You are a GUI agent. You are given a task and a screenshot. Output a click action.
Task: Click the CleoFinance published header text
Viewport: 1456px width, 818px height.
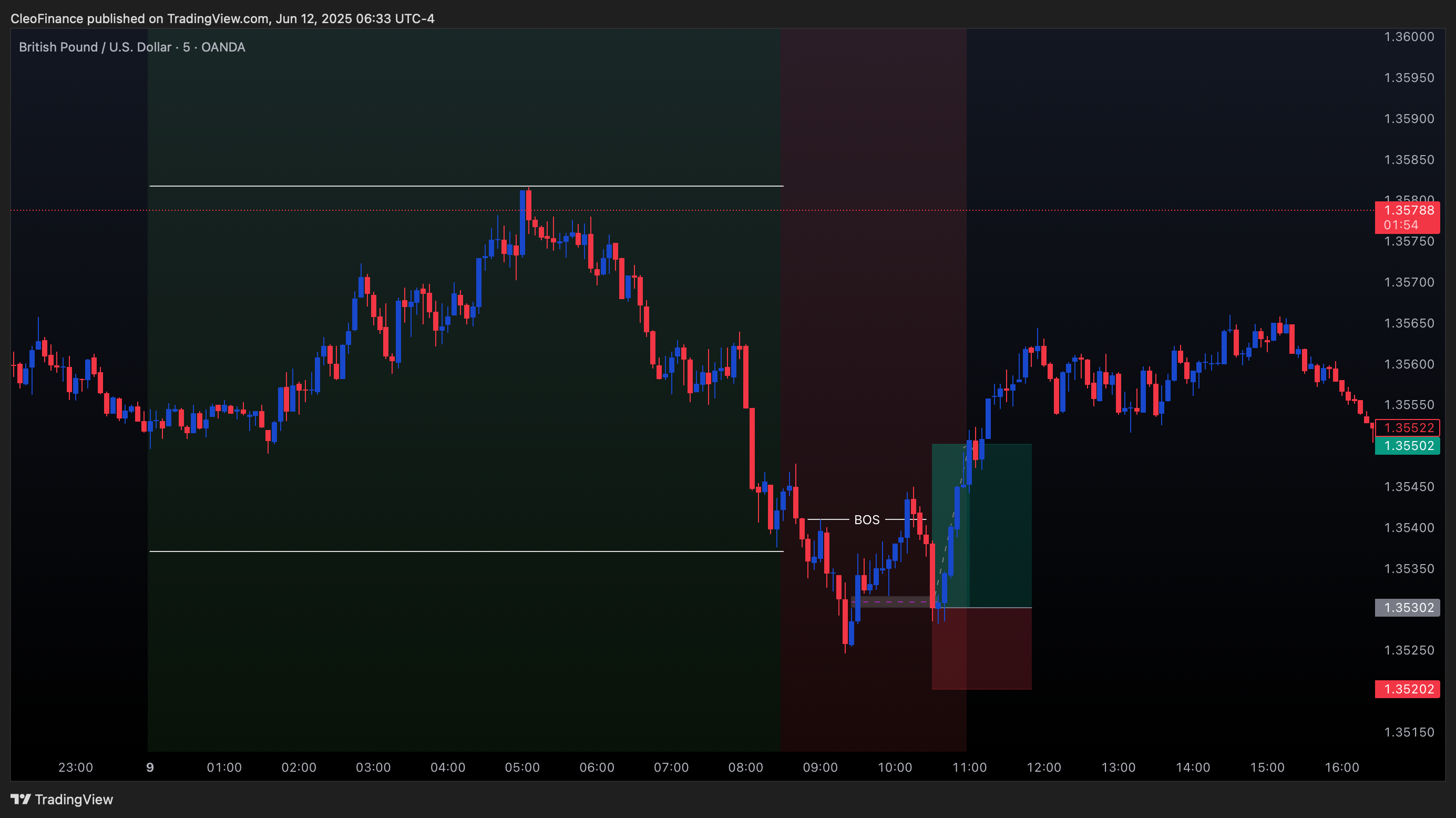[x=222, y=18]
